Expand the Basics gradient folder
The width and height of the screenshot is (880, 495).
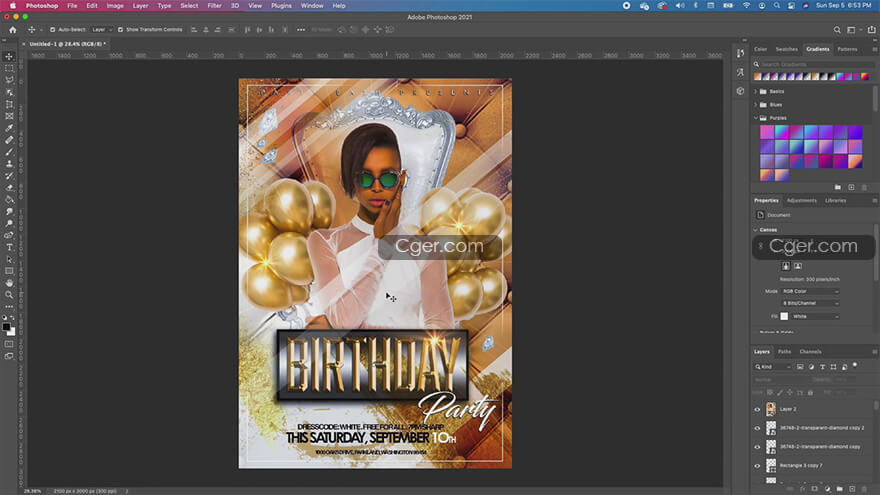[756, 91]
